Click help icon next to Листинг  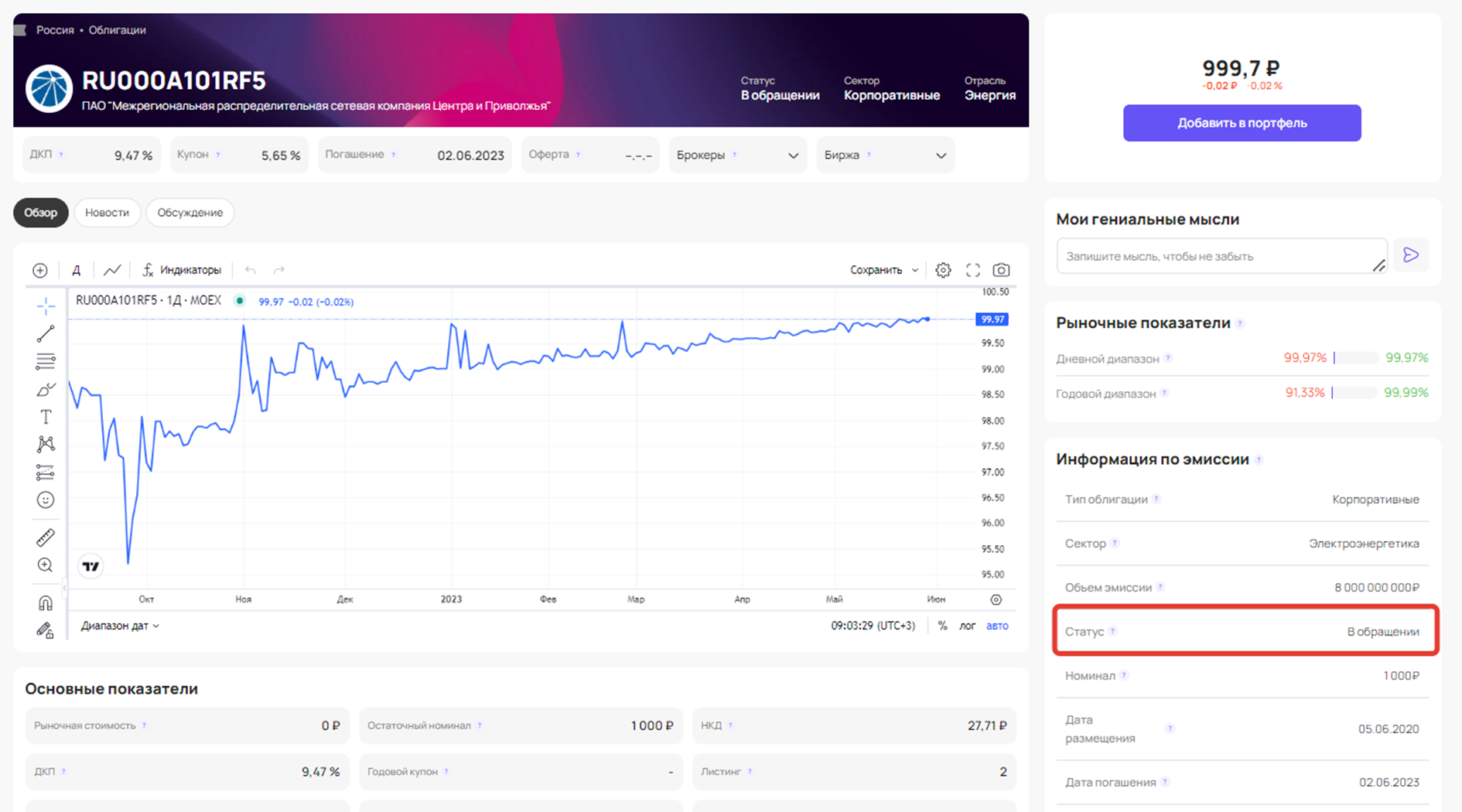point(750,772)
